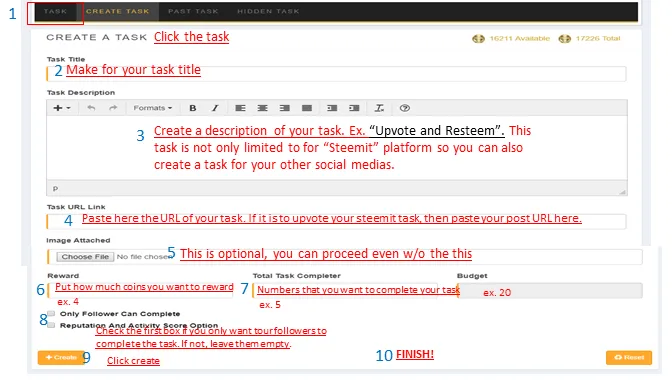Click the 'p' element path in editor status bar
This screenshot has height=384, width=672.
(55, 188)
